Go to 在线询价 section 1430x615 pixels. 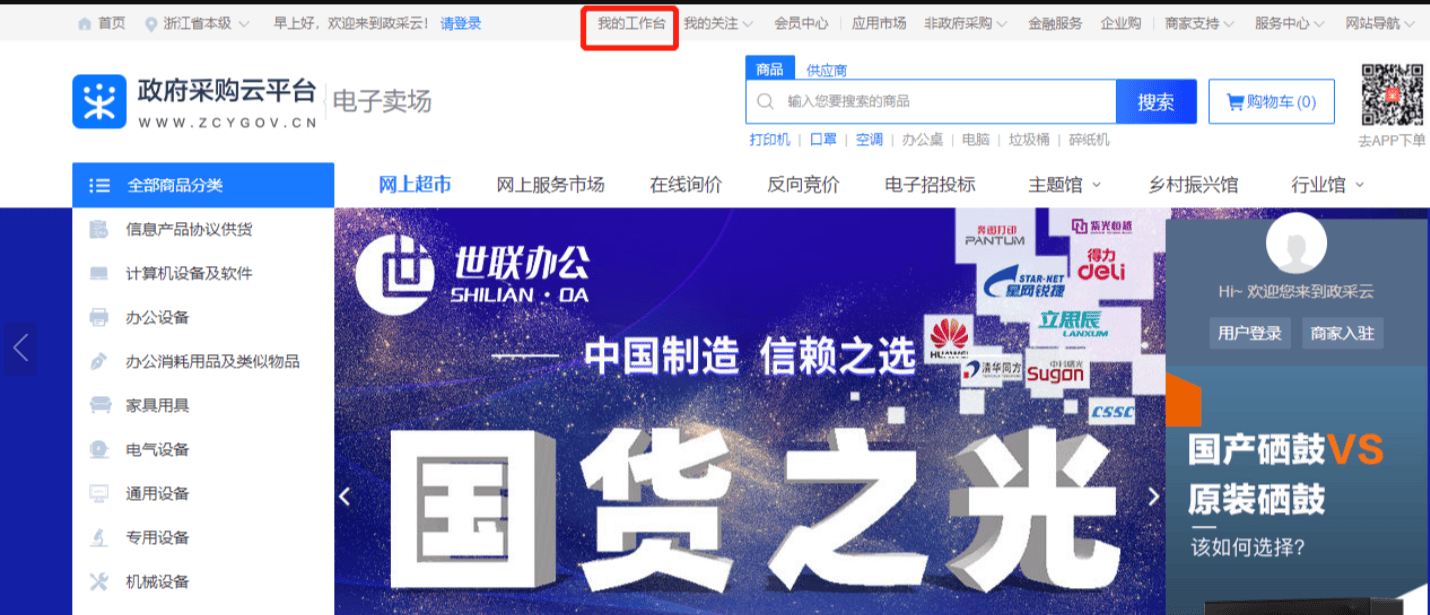686,184
